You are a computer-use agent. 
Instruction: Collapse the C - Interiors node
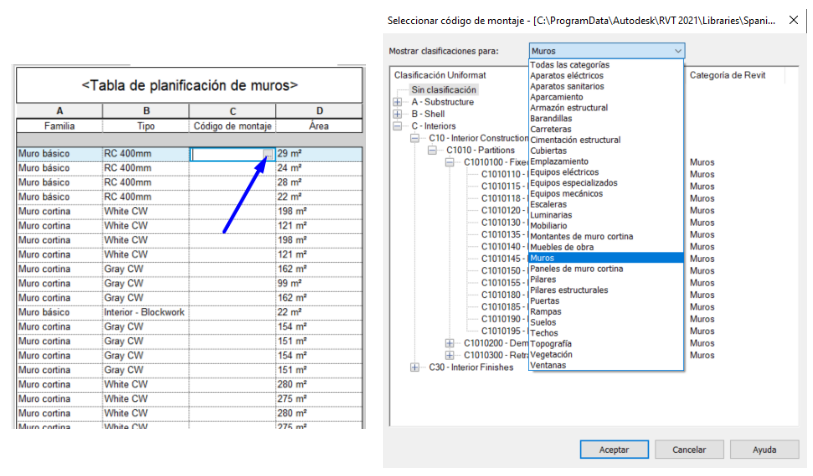[x=398, y=126]
